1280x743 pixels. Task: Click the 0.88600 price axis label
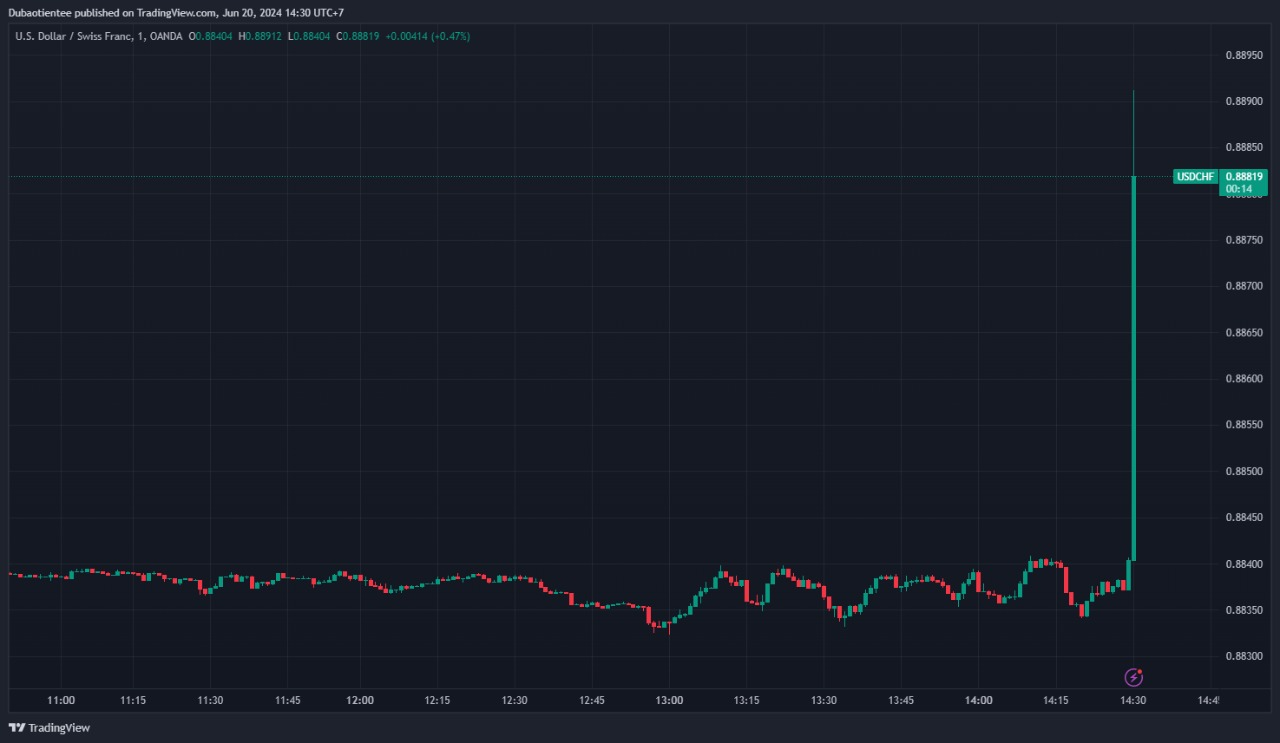pos(1244,379)
